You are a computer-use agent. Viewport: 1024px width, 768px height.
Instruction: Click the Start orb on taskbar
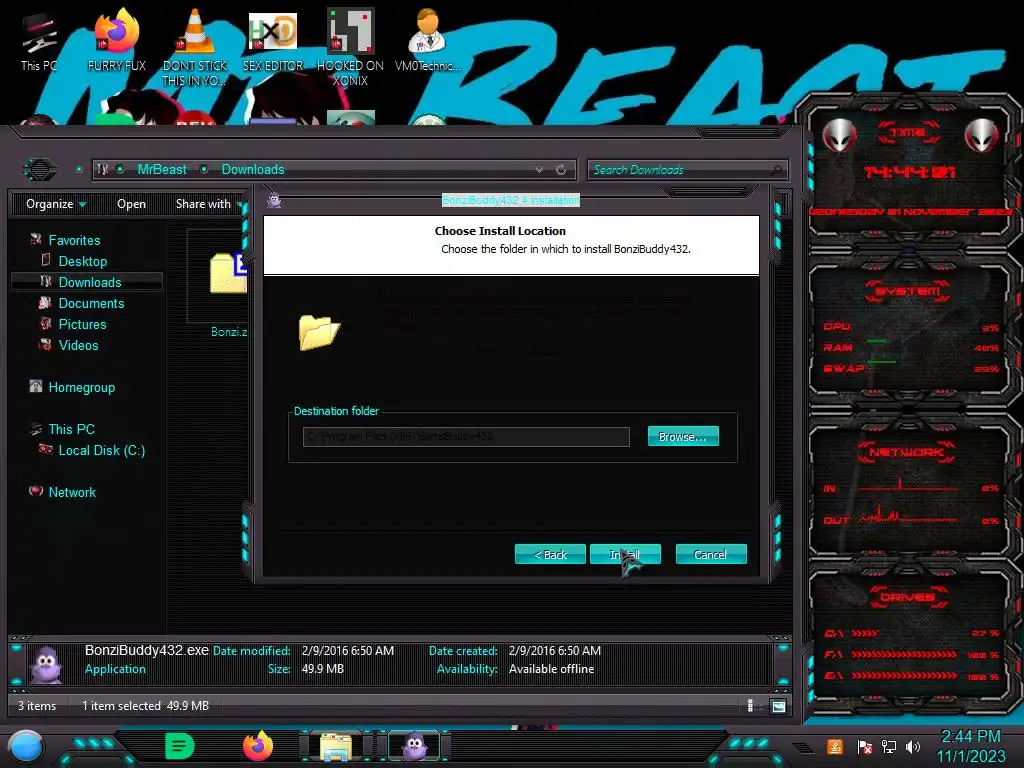[25, 747]
